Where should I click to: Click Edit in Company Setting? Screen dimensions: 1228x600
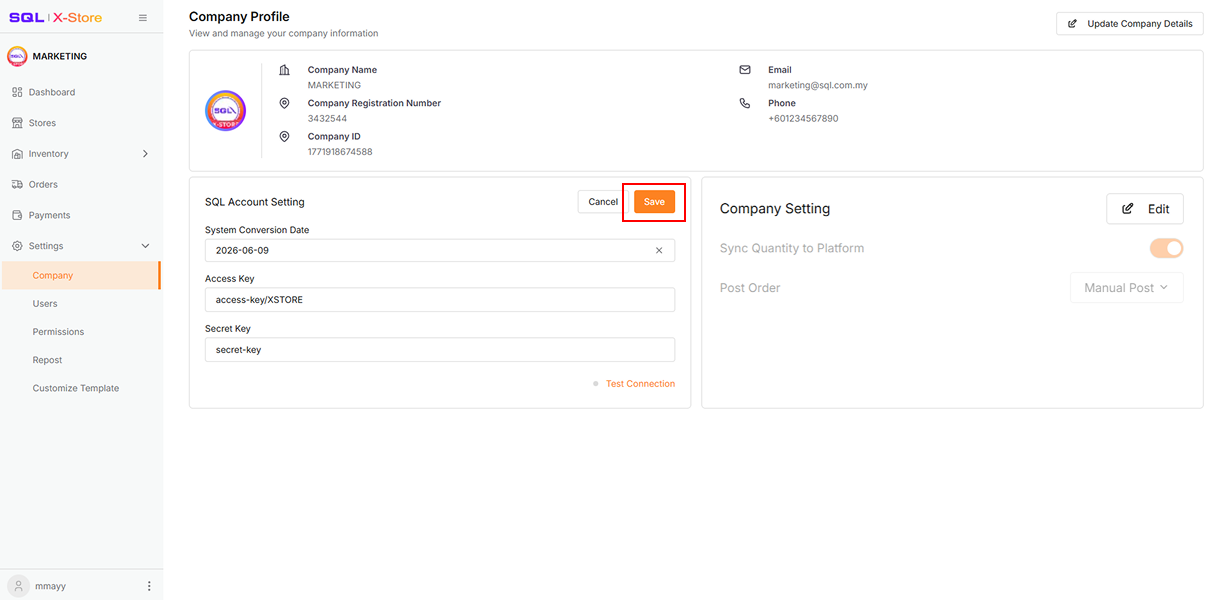coord(1145,209)
